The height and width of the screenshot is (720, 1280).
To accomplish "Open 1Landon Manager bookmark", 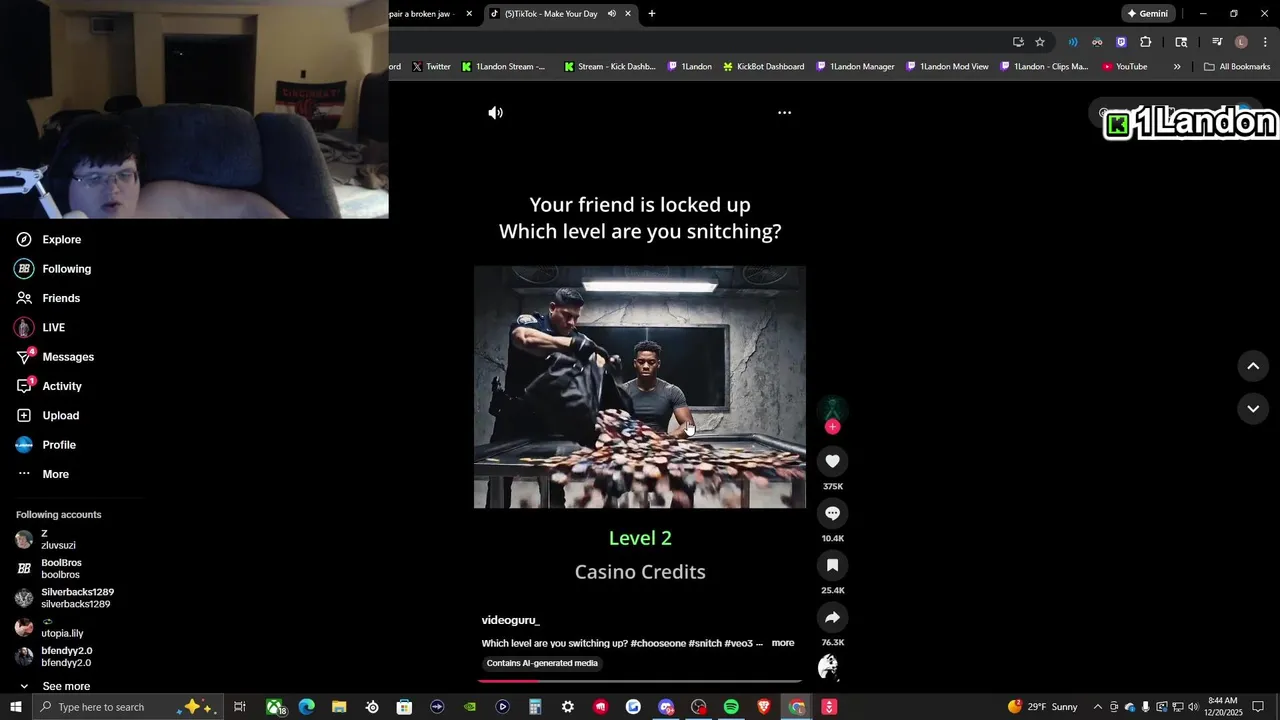I will 855,67.
